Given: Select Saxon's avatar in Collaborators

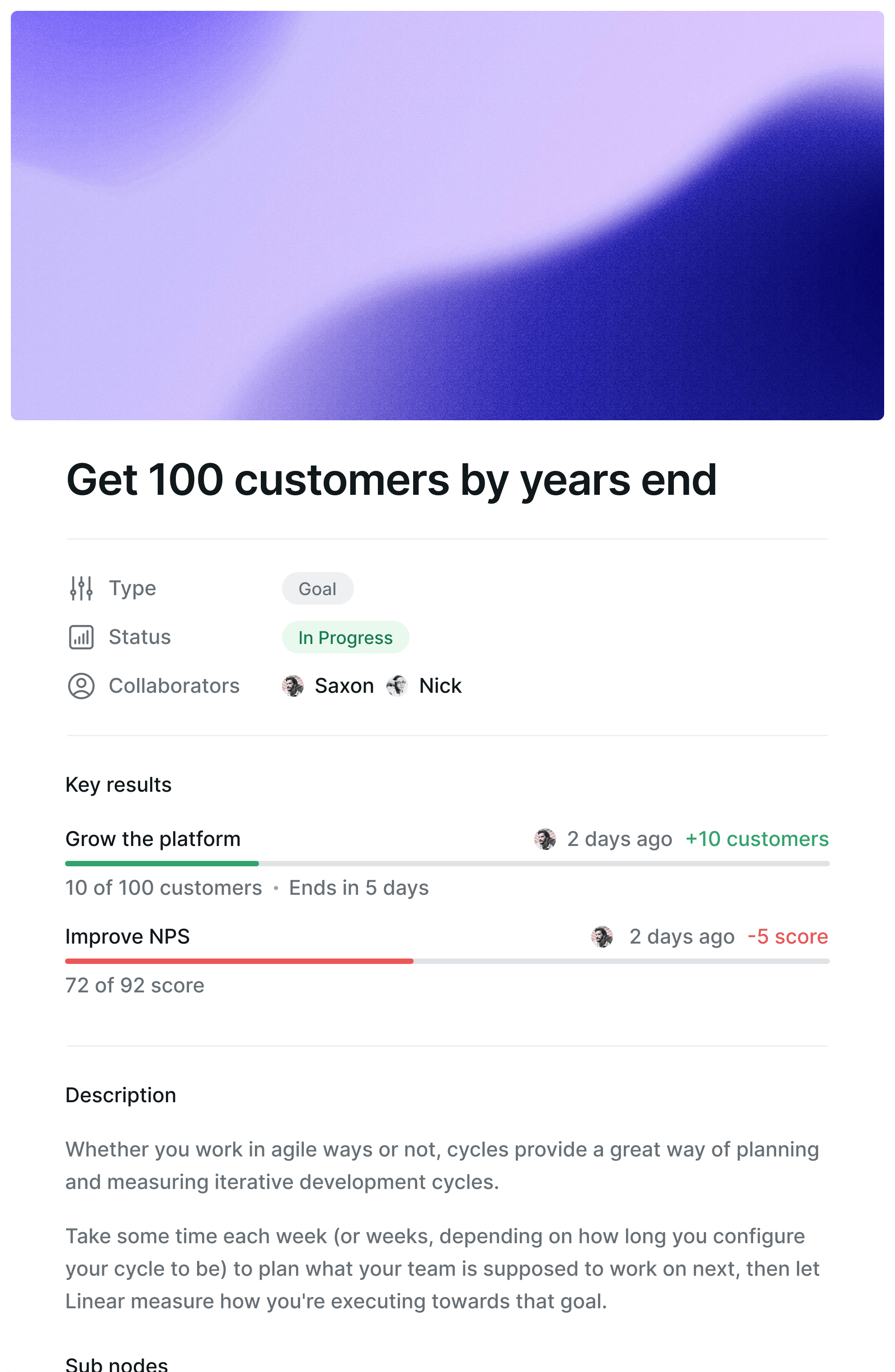Looking at the screenshot, I should point(293,686).
